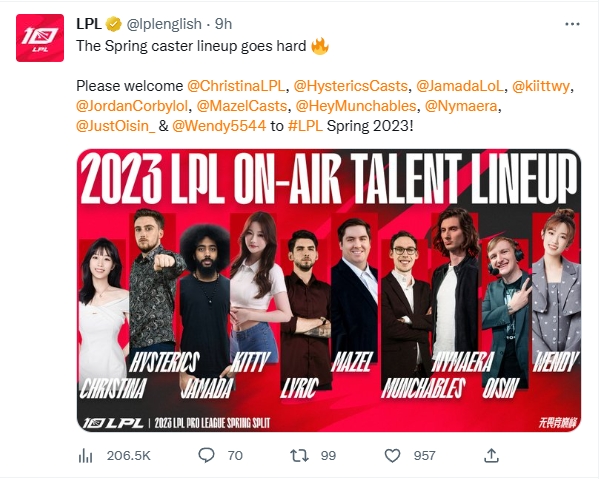Viewport: 599px width, 479px height.
Task: Visit the @JamadaLoL profile mention
Action: click(x=460, y=86)
